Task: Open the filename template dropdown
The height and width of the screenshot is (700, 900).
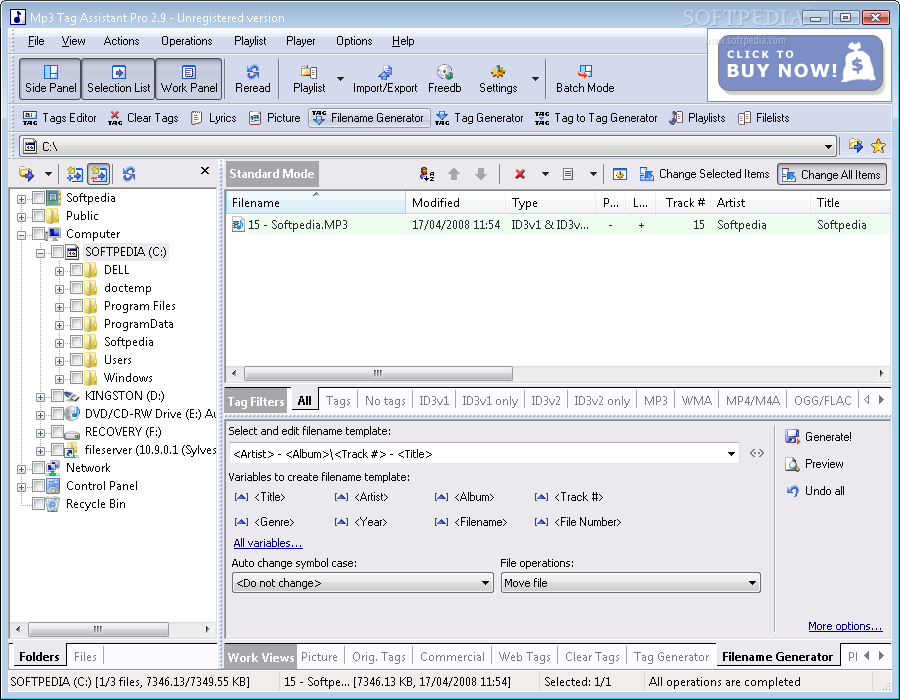Action: pyautogui.click(x=731, y=454)
